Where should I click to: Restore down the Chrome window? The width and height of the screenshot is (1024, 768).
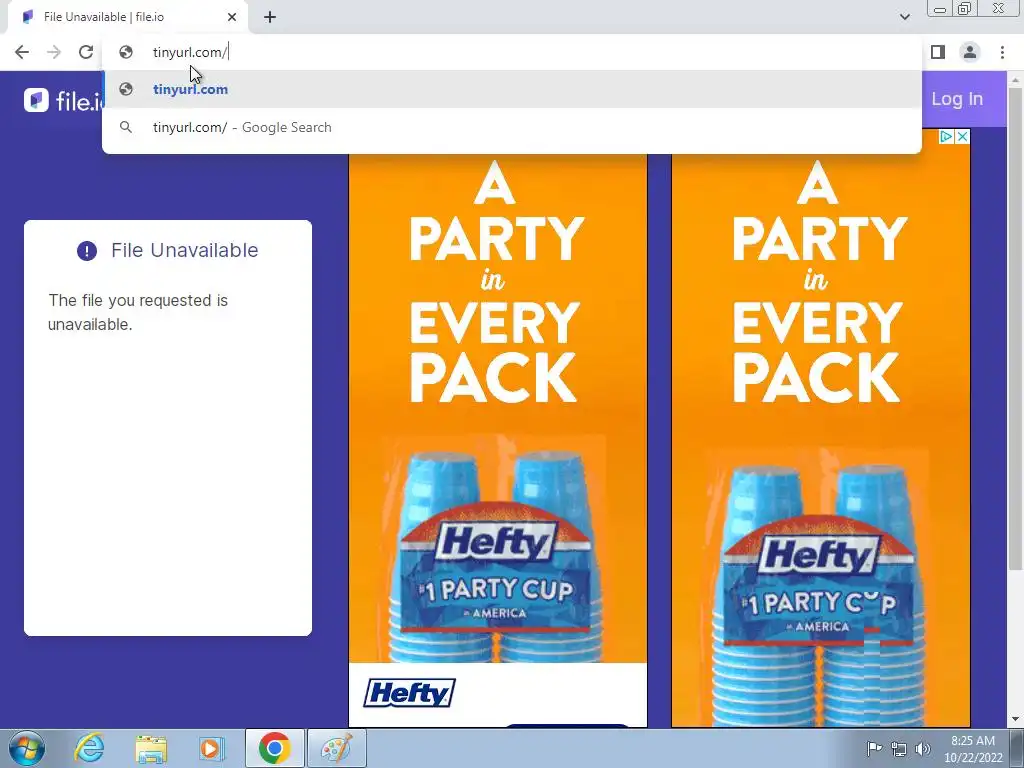(x=965, y=8)
